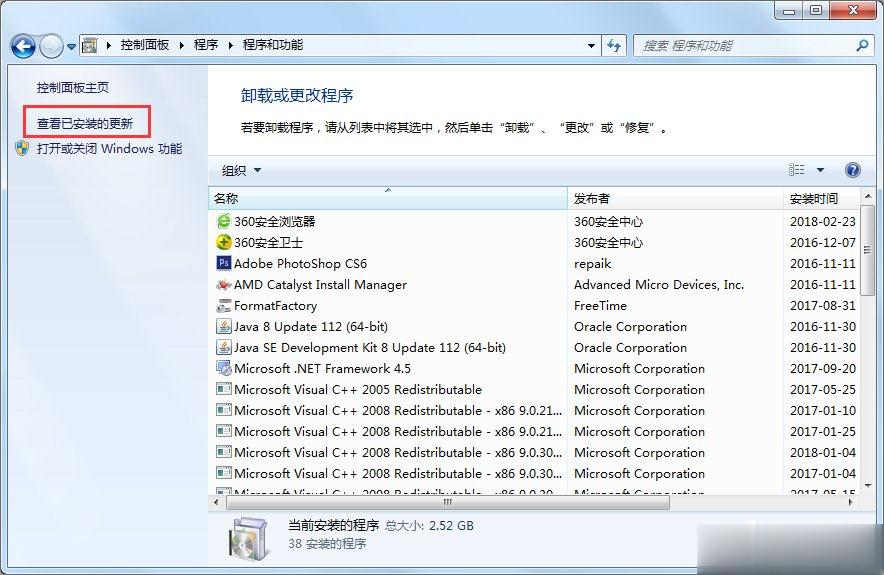Click the Microsoft .NET Framework 4.5 icon
Screen dimensions: 884x575
pos(224,368)
